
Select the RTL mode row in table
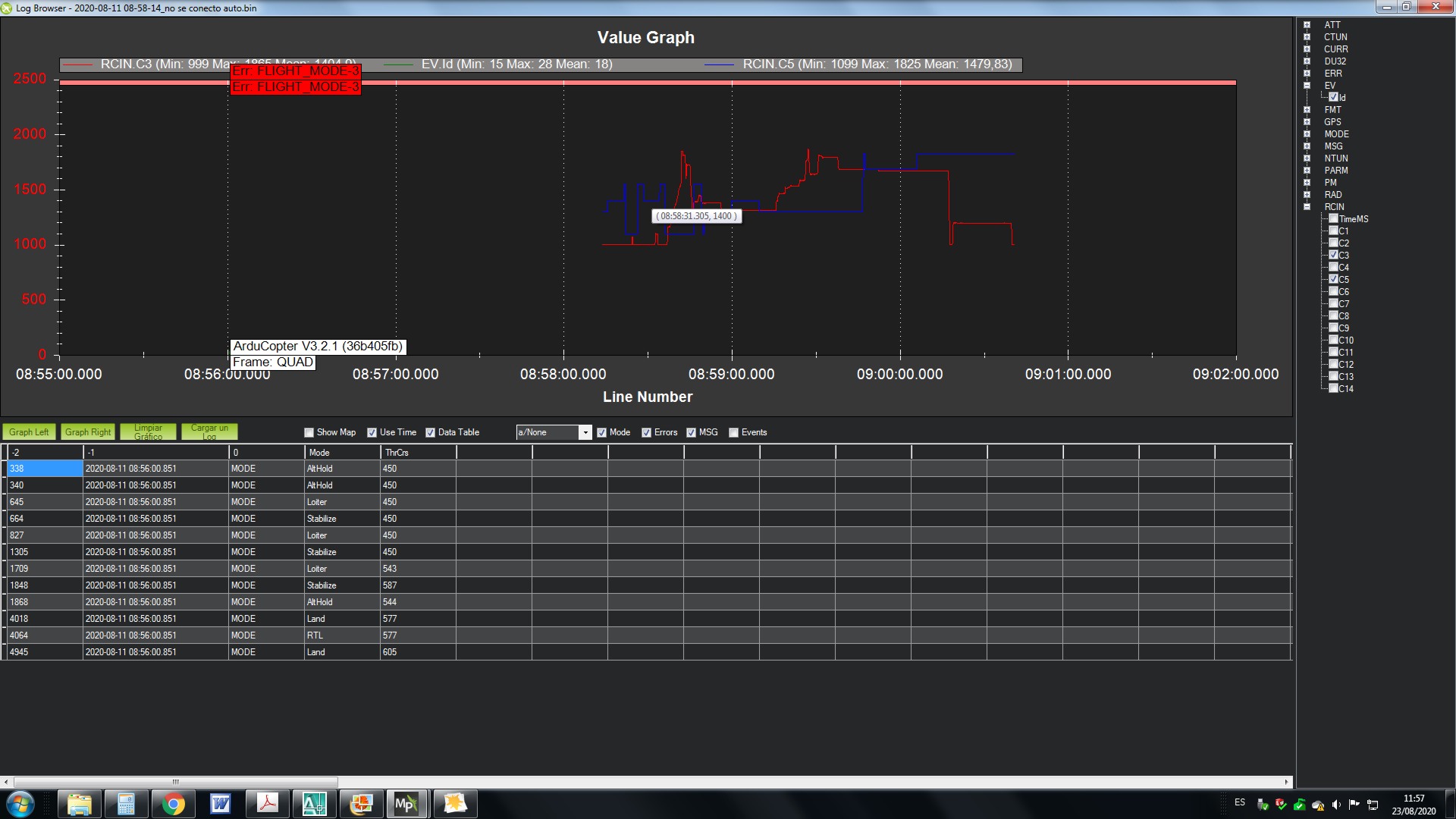[315, 635]
